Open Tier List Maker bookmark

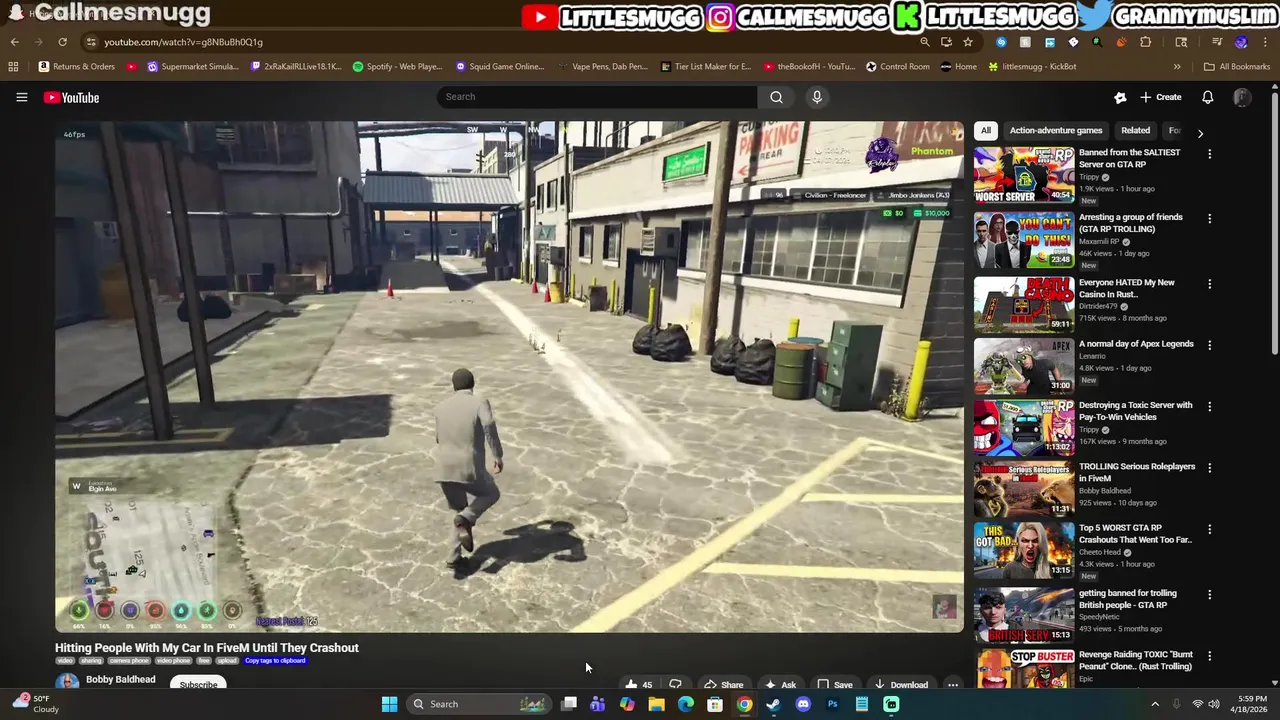pos(706,67)
